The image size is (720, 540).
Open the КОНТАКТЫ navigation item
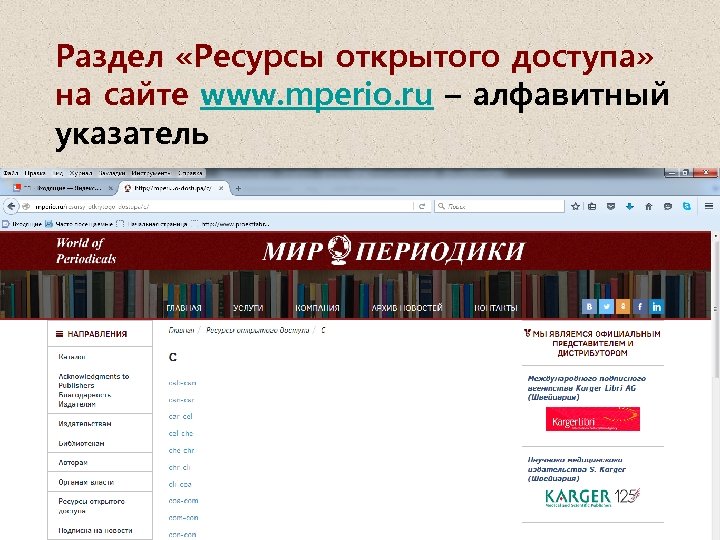pyautogui.click(x=495, y=308)
